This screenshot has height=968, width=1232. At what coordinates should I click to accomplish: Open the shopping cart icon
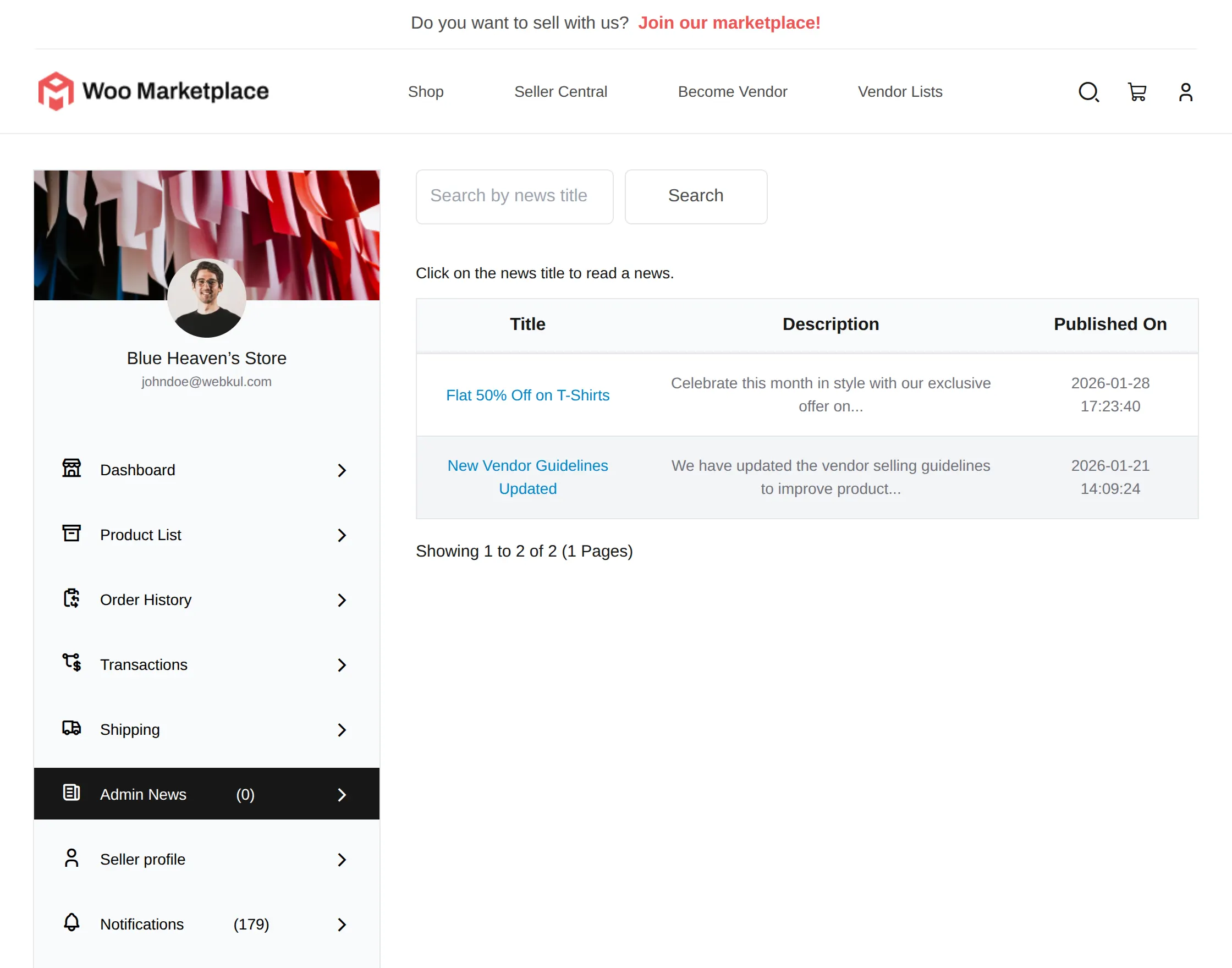1137,91
